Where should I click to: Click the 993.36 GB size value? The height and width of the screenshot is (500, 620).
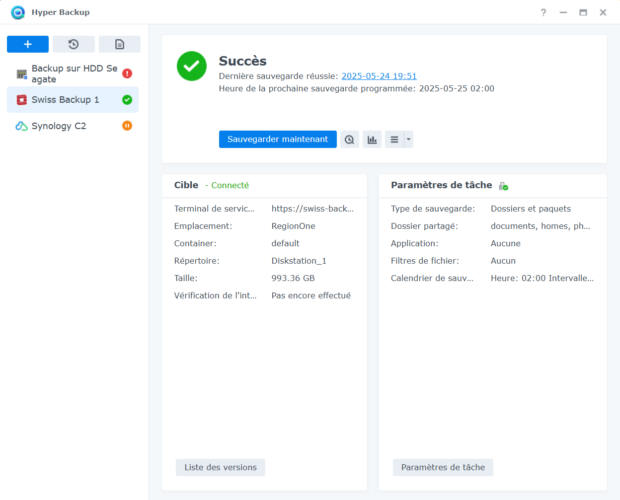tap(293, 278)
